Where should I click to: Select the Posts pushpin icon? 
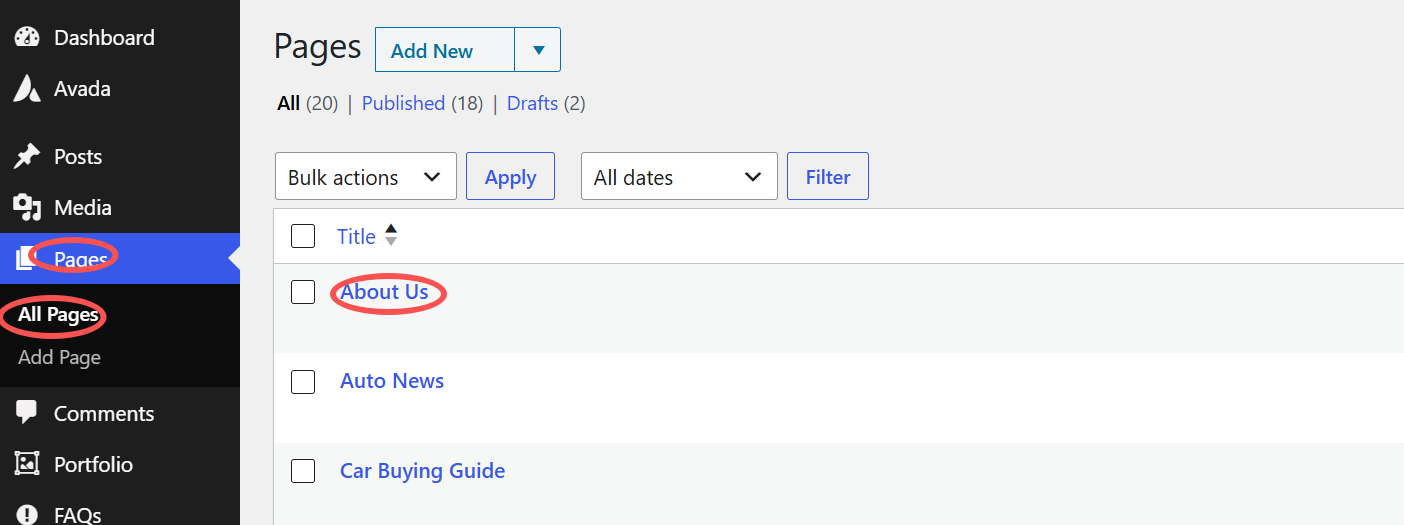point(26,157)
